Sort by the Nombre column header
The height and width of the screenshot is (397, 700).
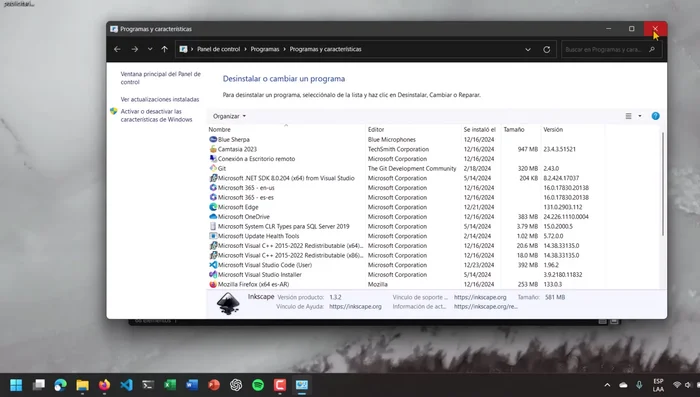click(x=220, y=130)
